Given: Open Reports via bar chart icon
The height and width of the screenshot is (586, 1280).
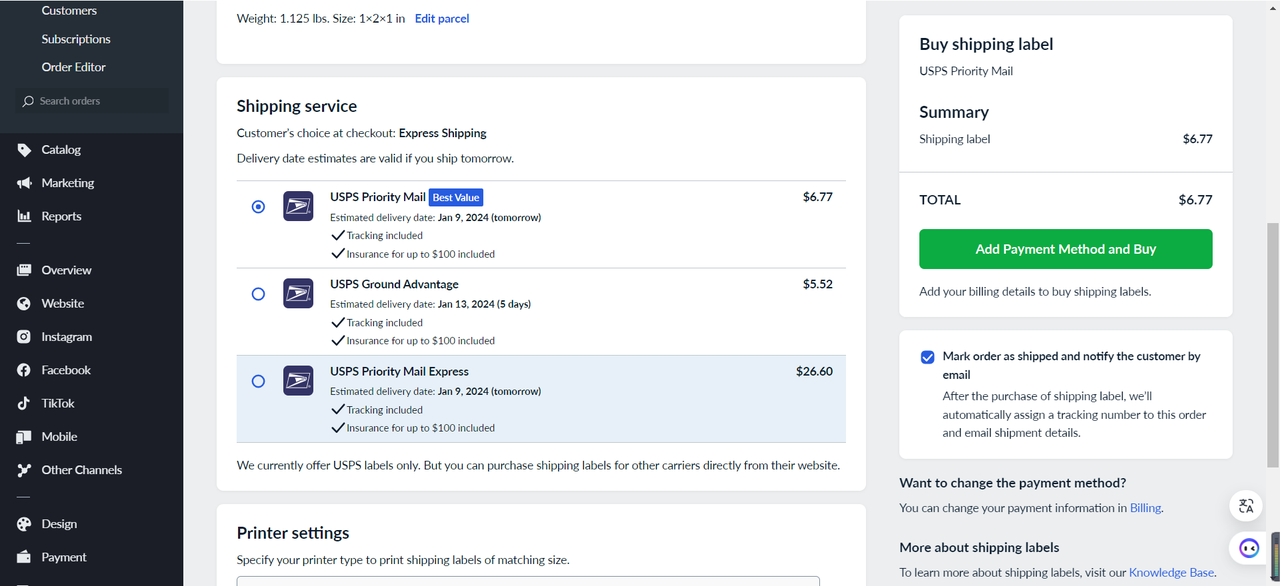Looking at the screenshot, I should click(x=24, y=216).
